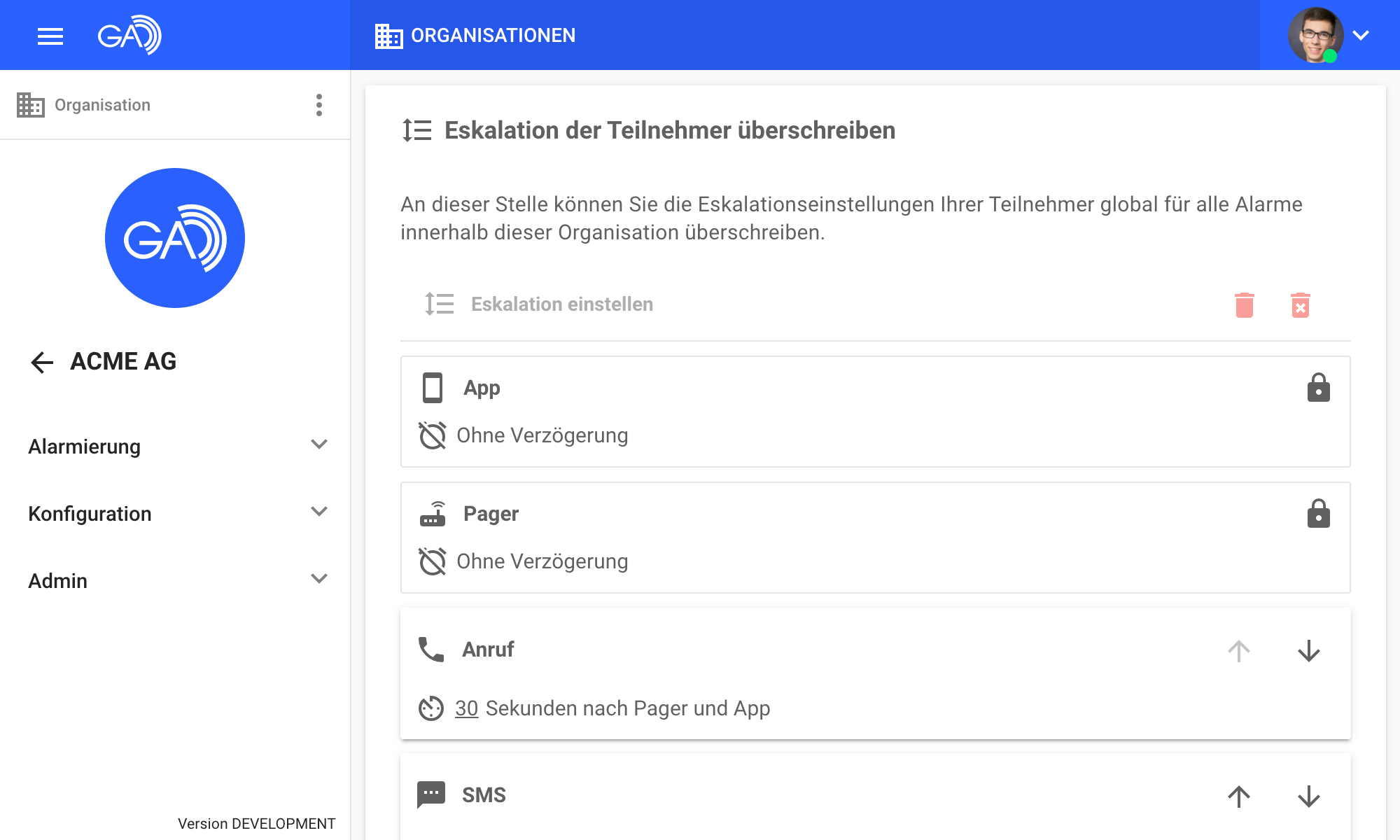Open user account dropdown chevron
Viewport: 1400px width, 840px height.
(x=1360, y=36)
